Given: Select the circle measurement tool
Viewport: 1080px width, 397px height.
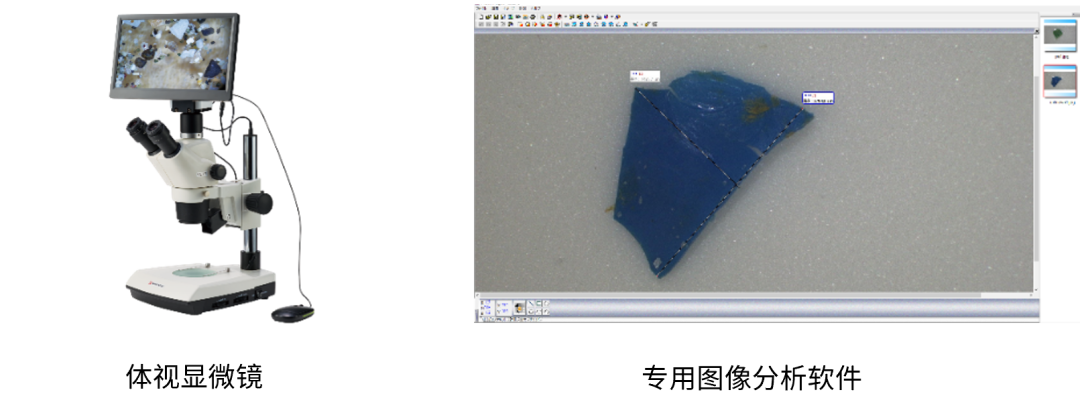Looking at the screenshot, I should click(531, 312).
